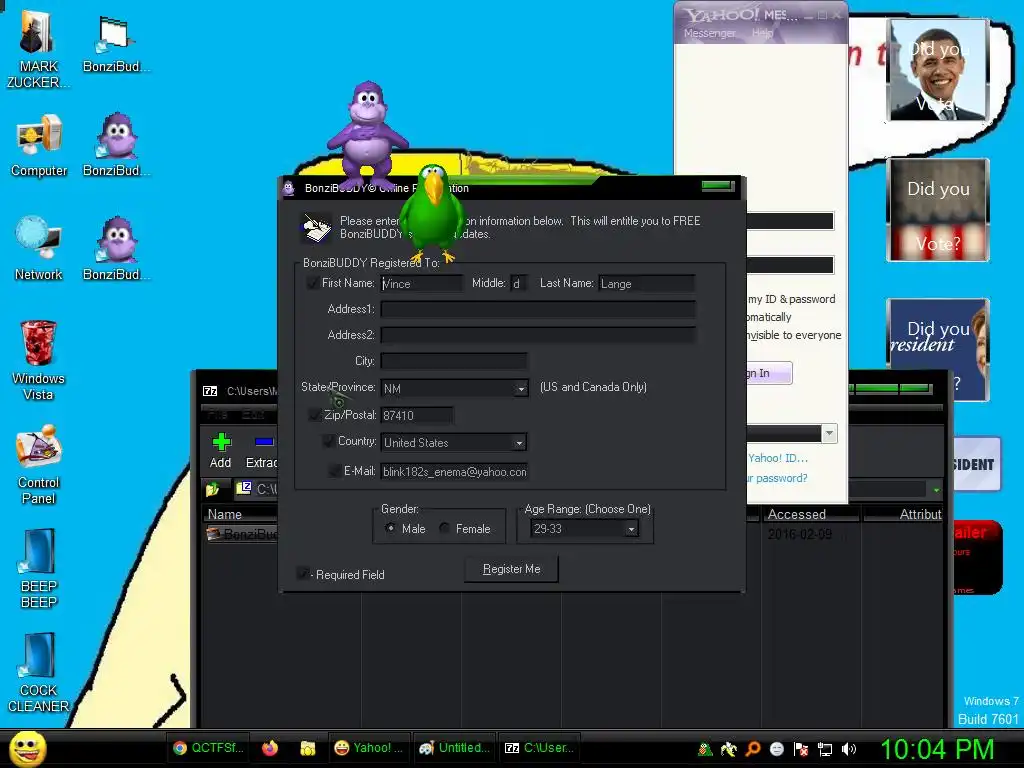Switch to Untitled... taskbar item
The image size is (1024, 768).
[454, 748]
